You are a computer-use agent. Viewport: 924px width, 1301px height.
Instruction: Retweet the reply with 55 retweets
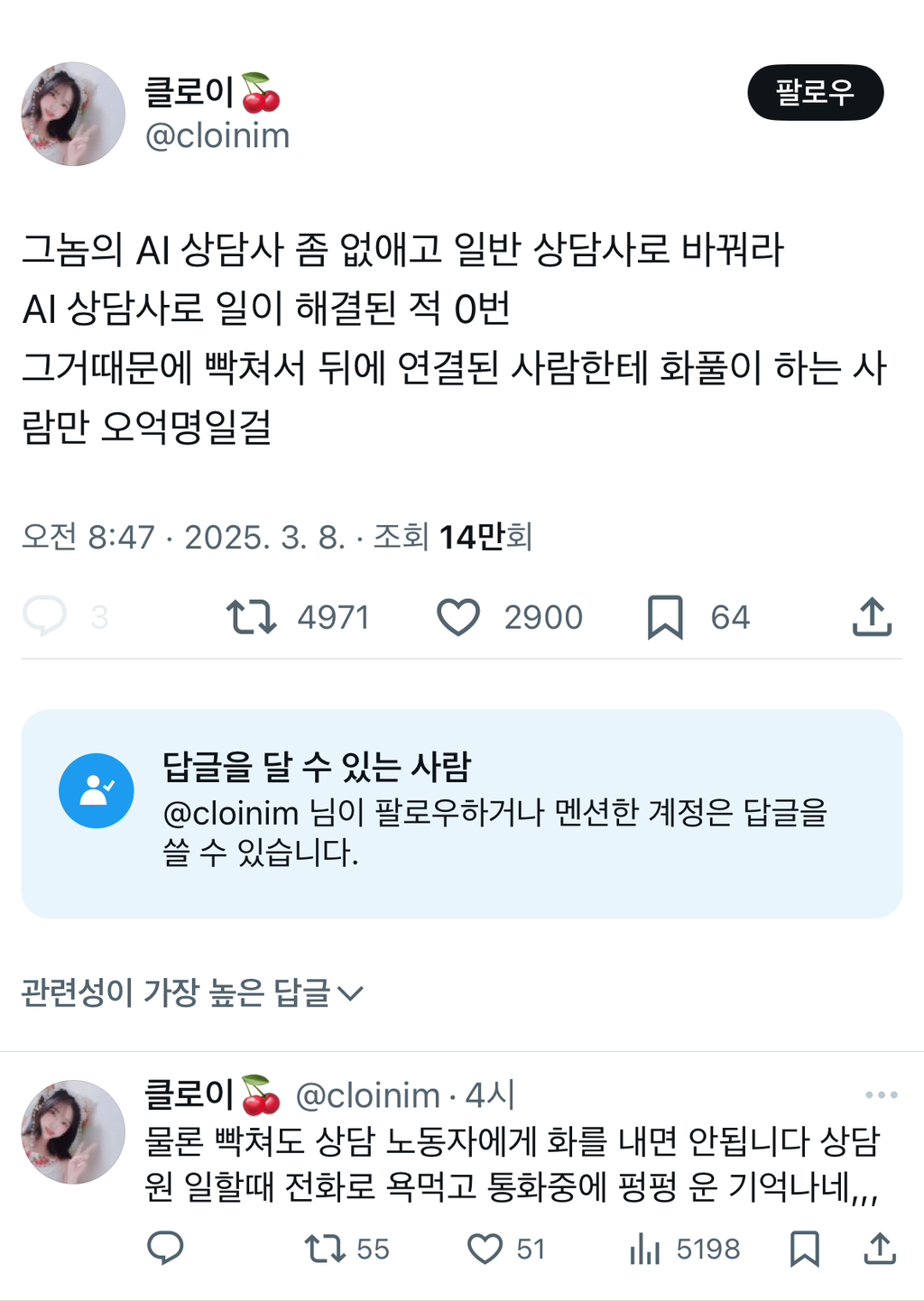325,1249
